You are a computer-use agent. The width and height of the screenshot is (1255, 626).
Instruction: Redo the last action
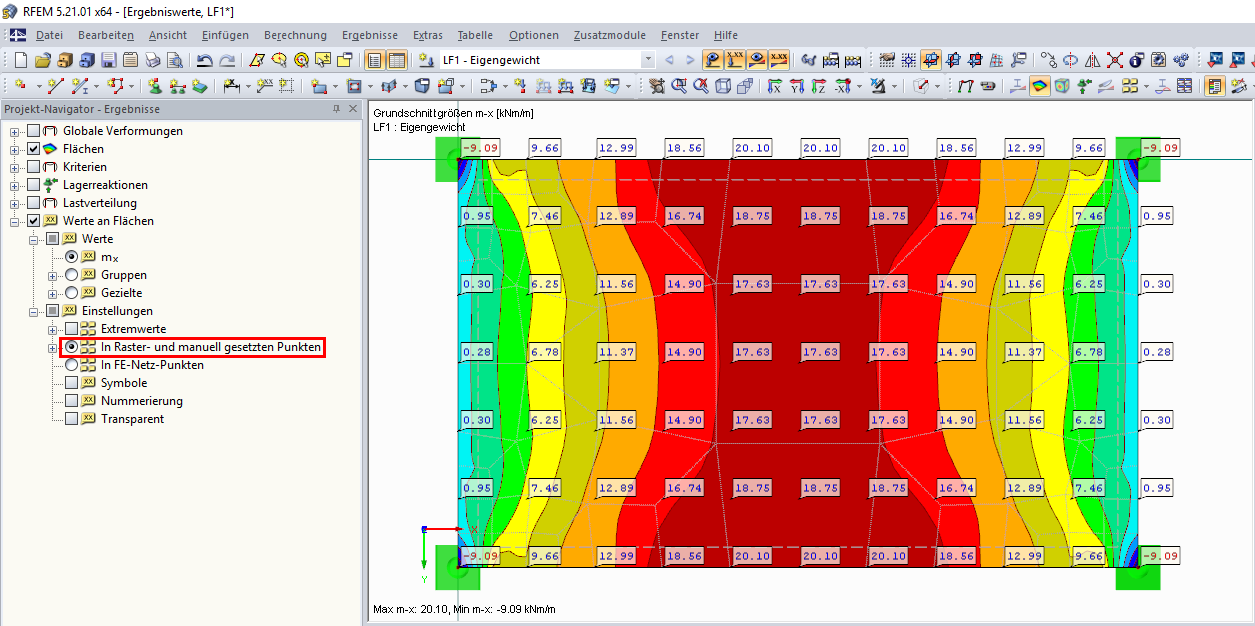click(x=228, y=60)
